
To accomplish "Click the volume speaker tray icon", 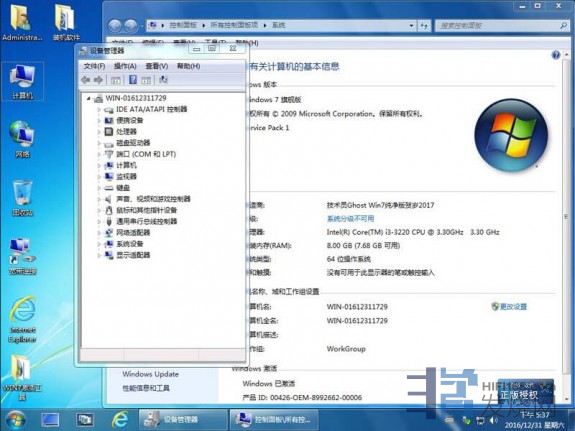I will click(494, 420).
